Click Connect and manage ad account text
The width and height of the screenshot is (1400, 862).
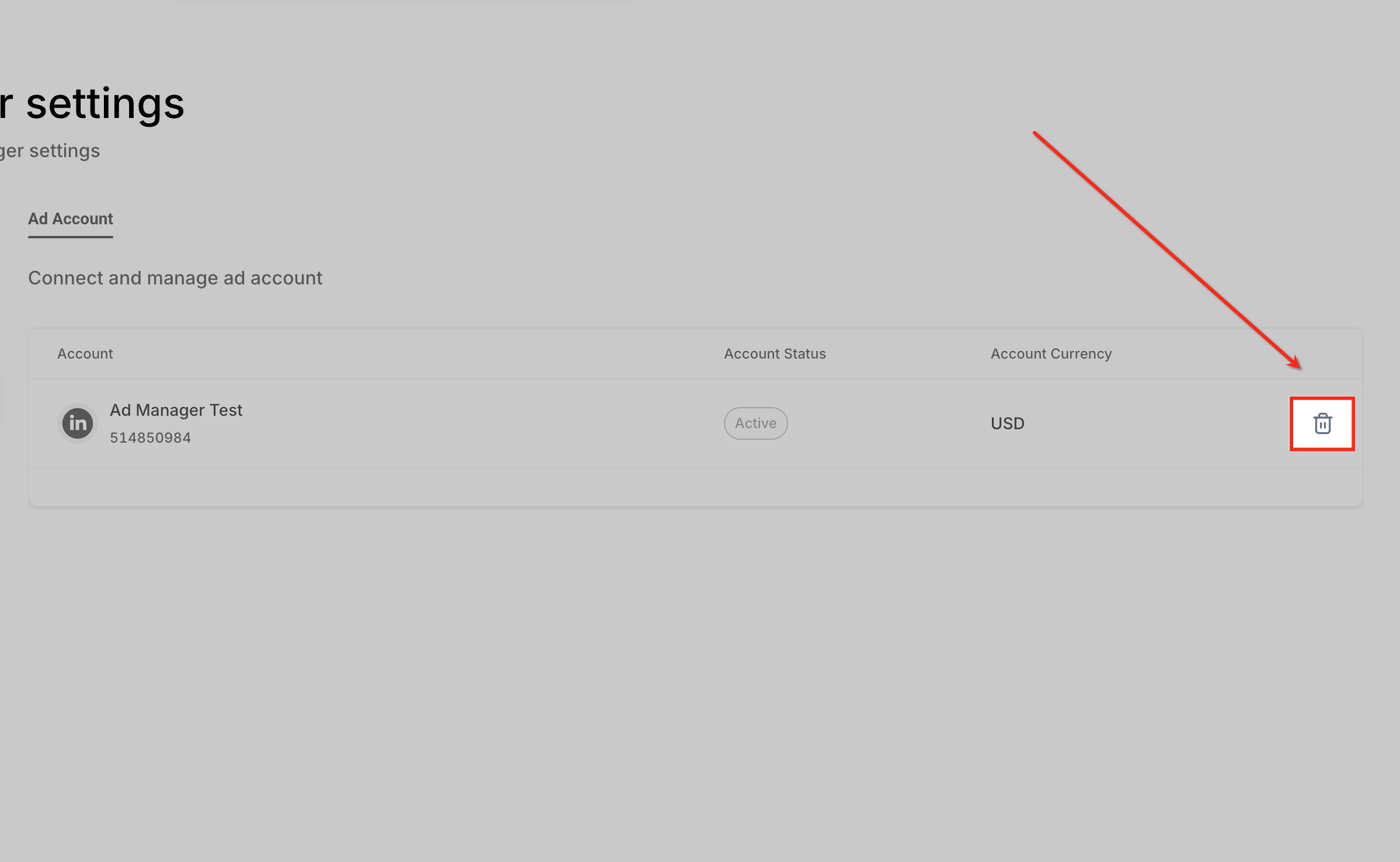(175, 278)
